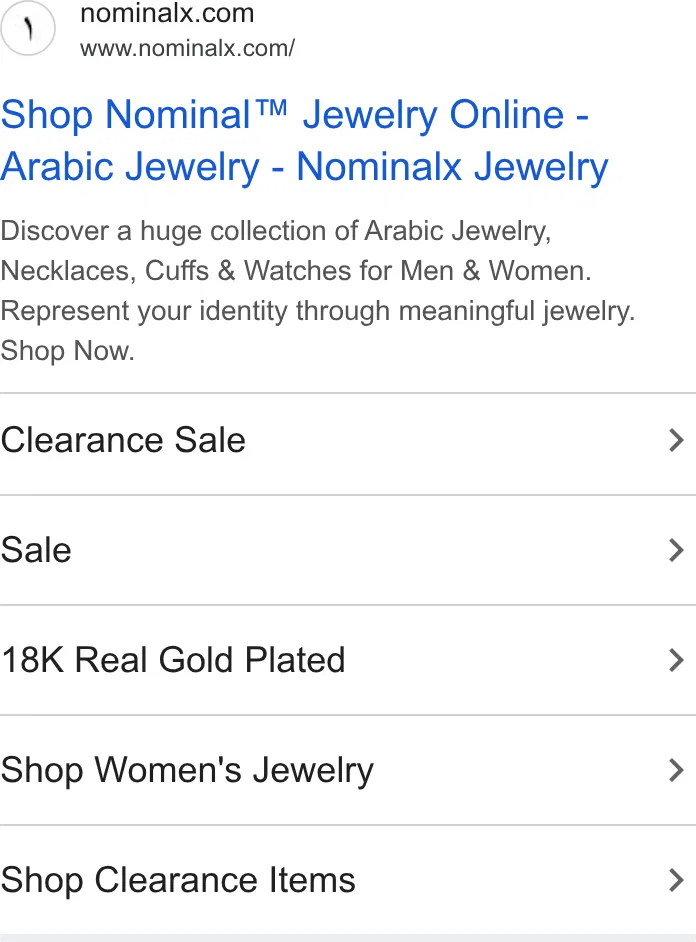The width and height of the screenshot is (696, 942).
Task: Open the 18K Real Gold Plated sitelink
Action: click(x=348, y=660)
